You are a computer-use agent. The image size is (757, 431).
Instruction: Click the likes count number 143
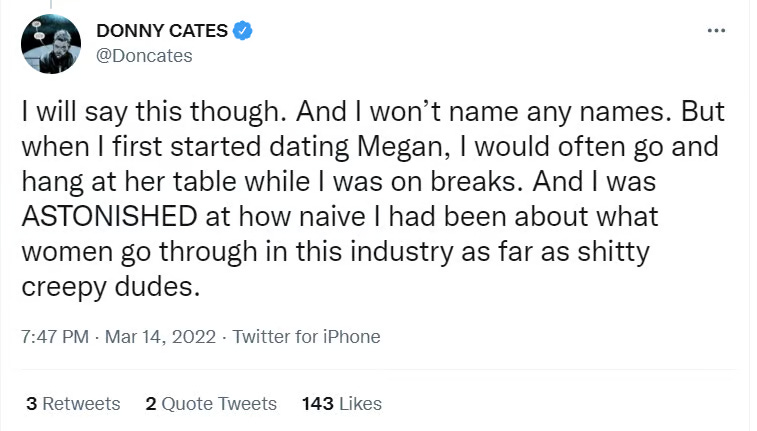coord(317,404)
